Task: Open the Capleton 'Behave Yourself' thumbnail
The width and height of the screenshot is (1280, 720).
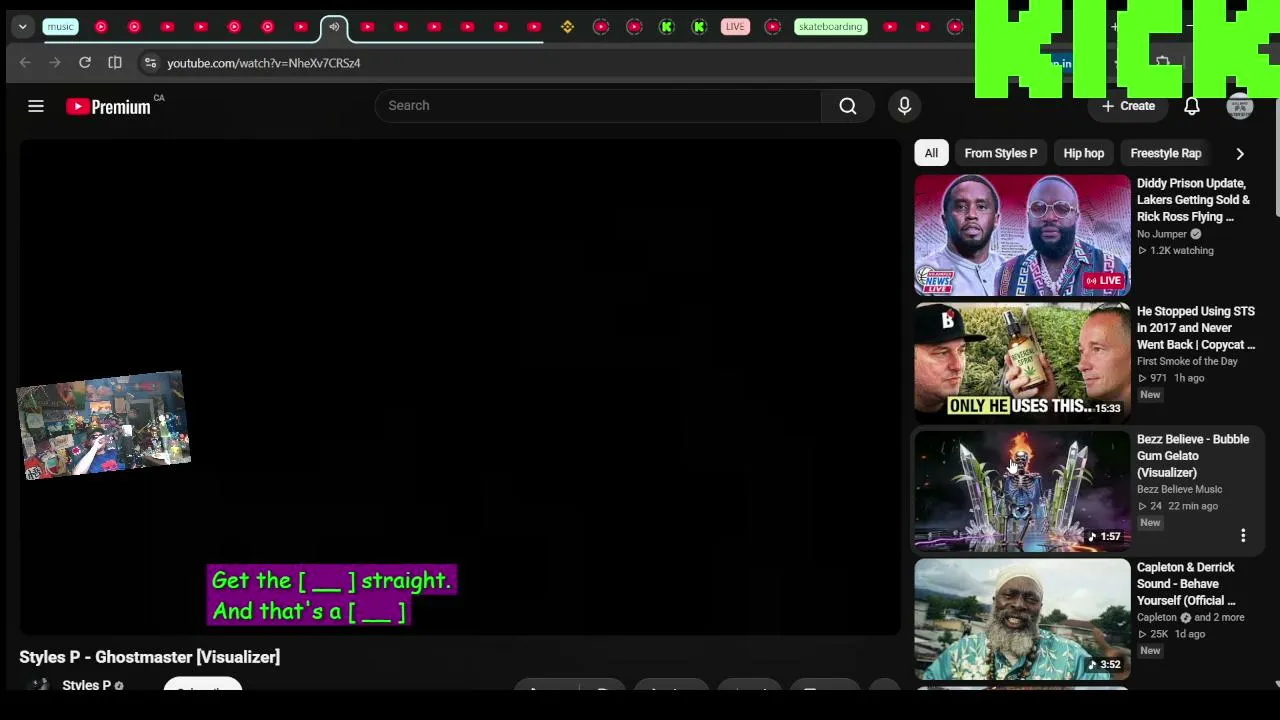Action: pyautogui.click(x=1022, y=620)
